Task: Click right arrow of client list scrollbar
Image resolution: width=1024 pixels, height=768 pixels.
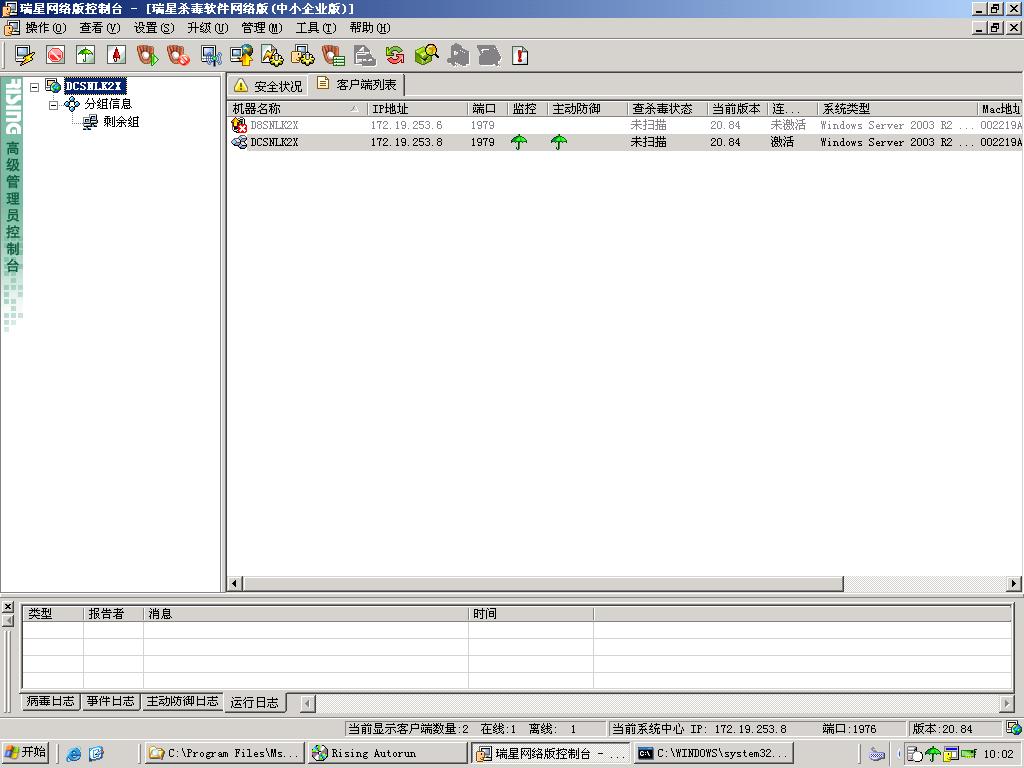Action: [1014, 583]
